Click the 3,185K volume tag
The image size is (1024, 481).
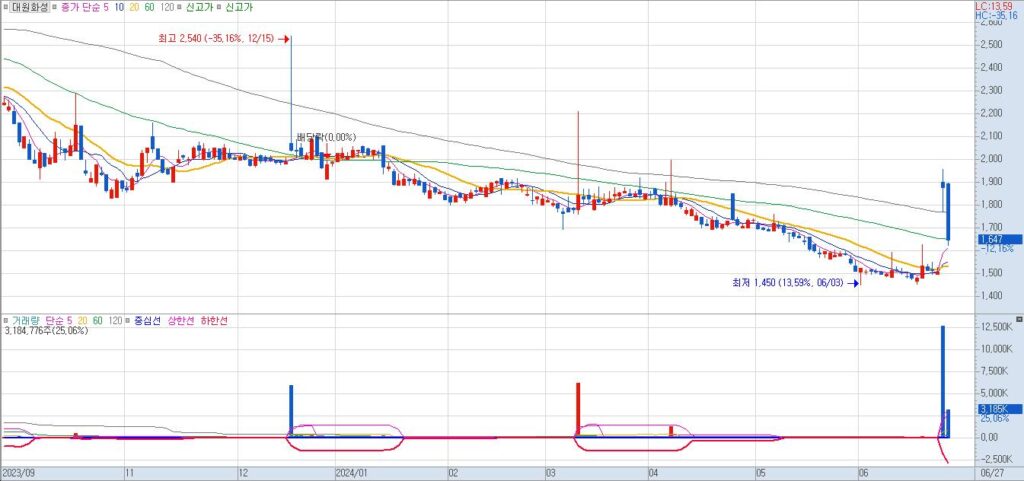point(1000,409)
